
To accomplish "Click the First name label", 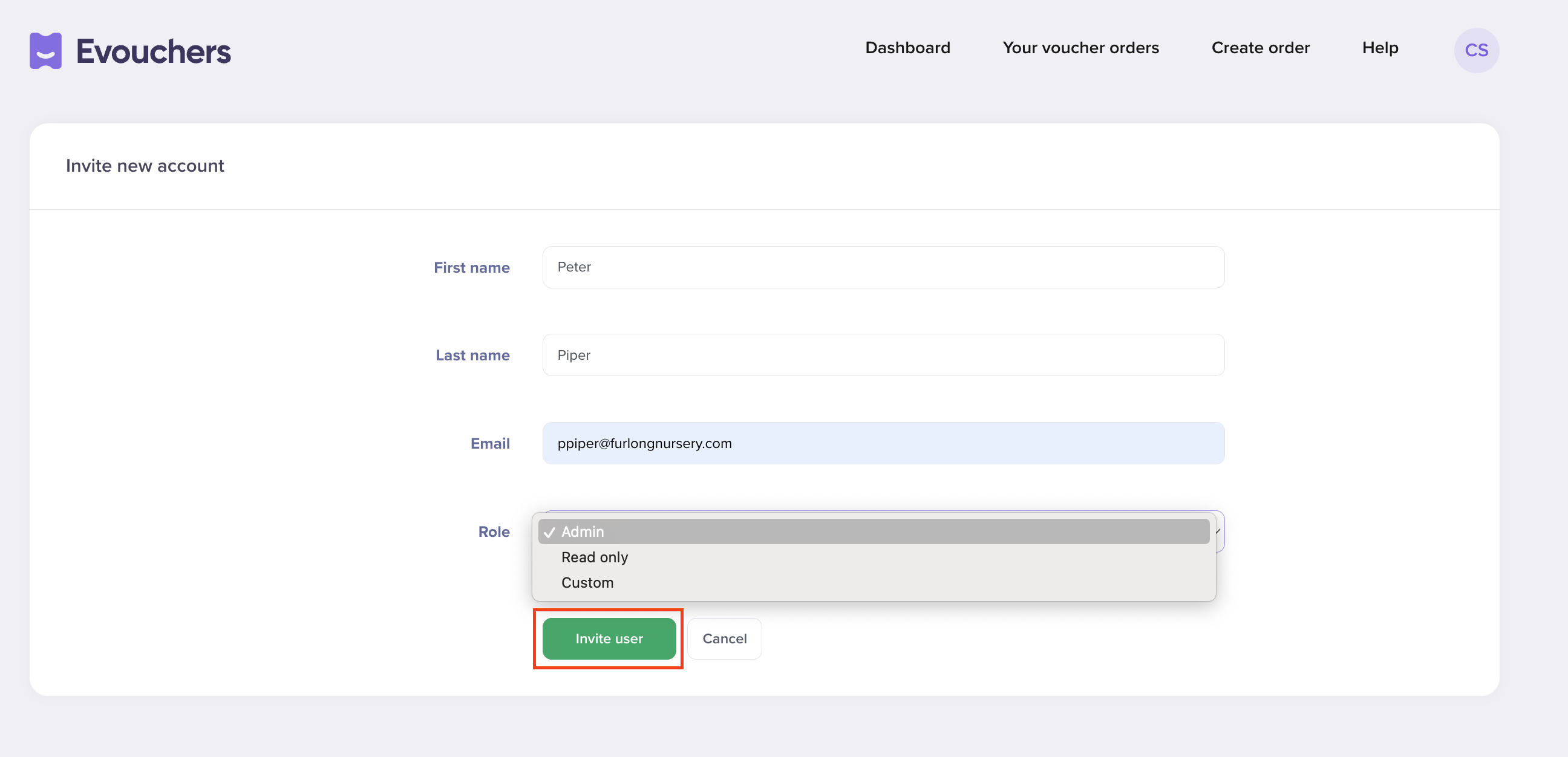I will 471,267.
